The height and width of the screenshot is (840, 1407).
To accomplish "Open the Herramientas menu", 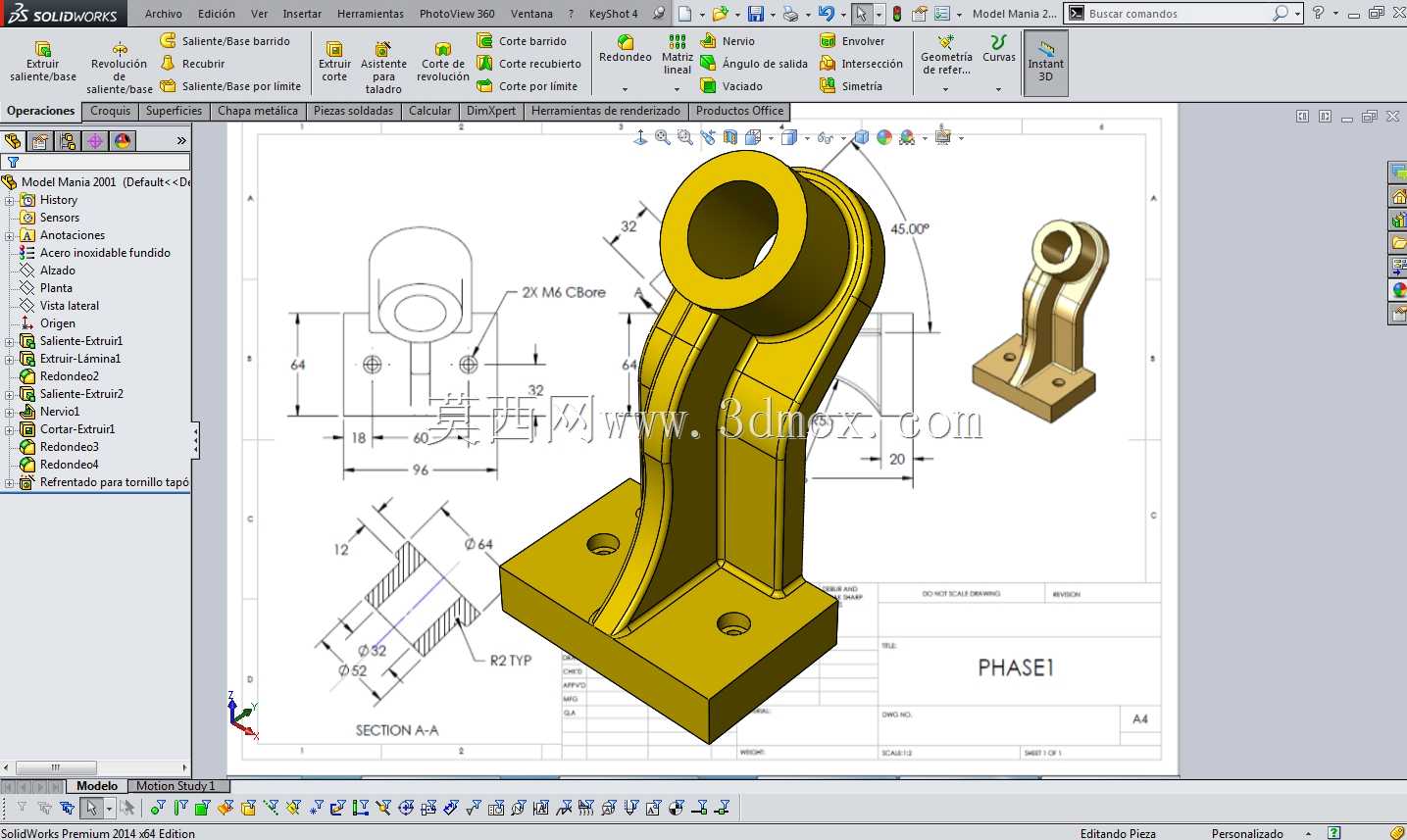I will click(x=371, y=14).
